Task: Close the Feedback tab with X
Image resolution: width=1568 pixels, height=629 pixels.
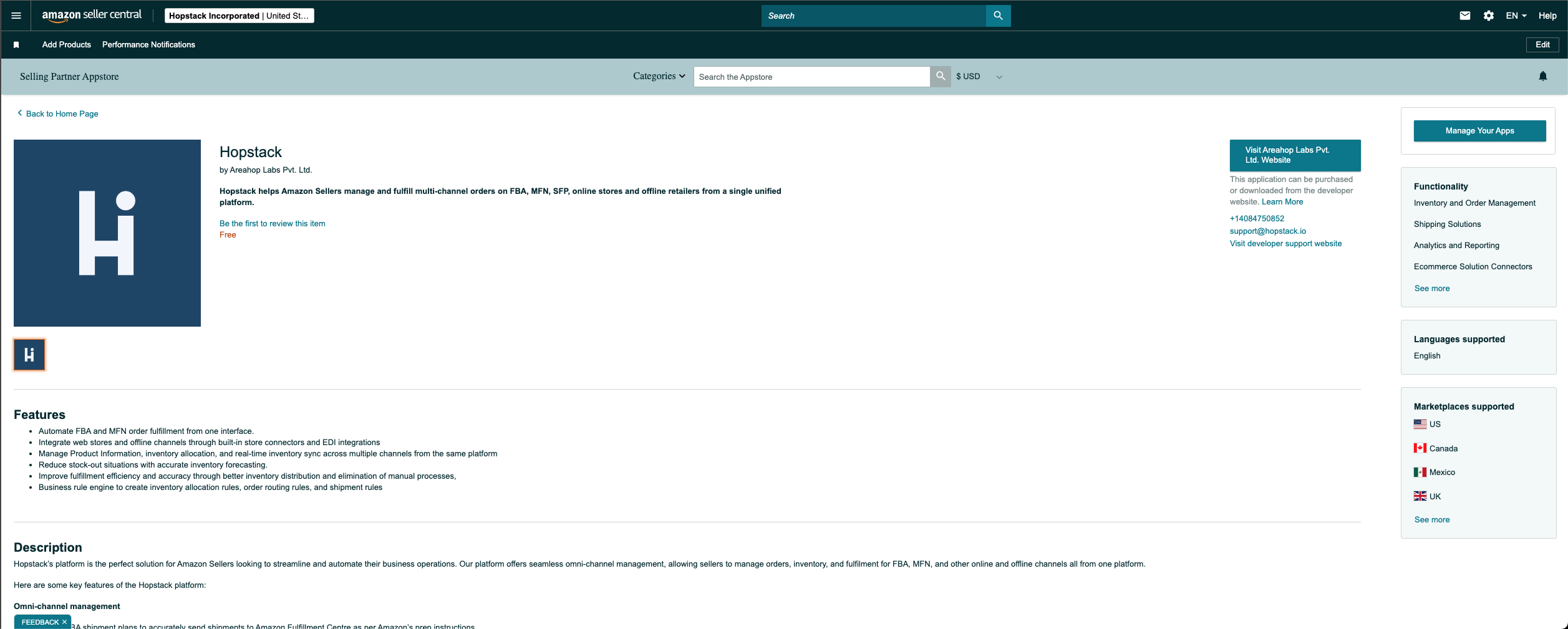Action: click(x=64, y=622)
